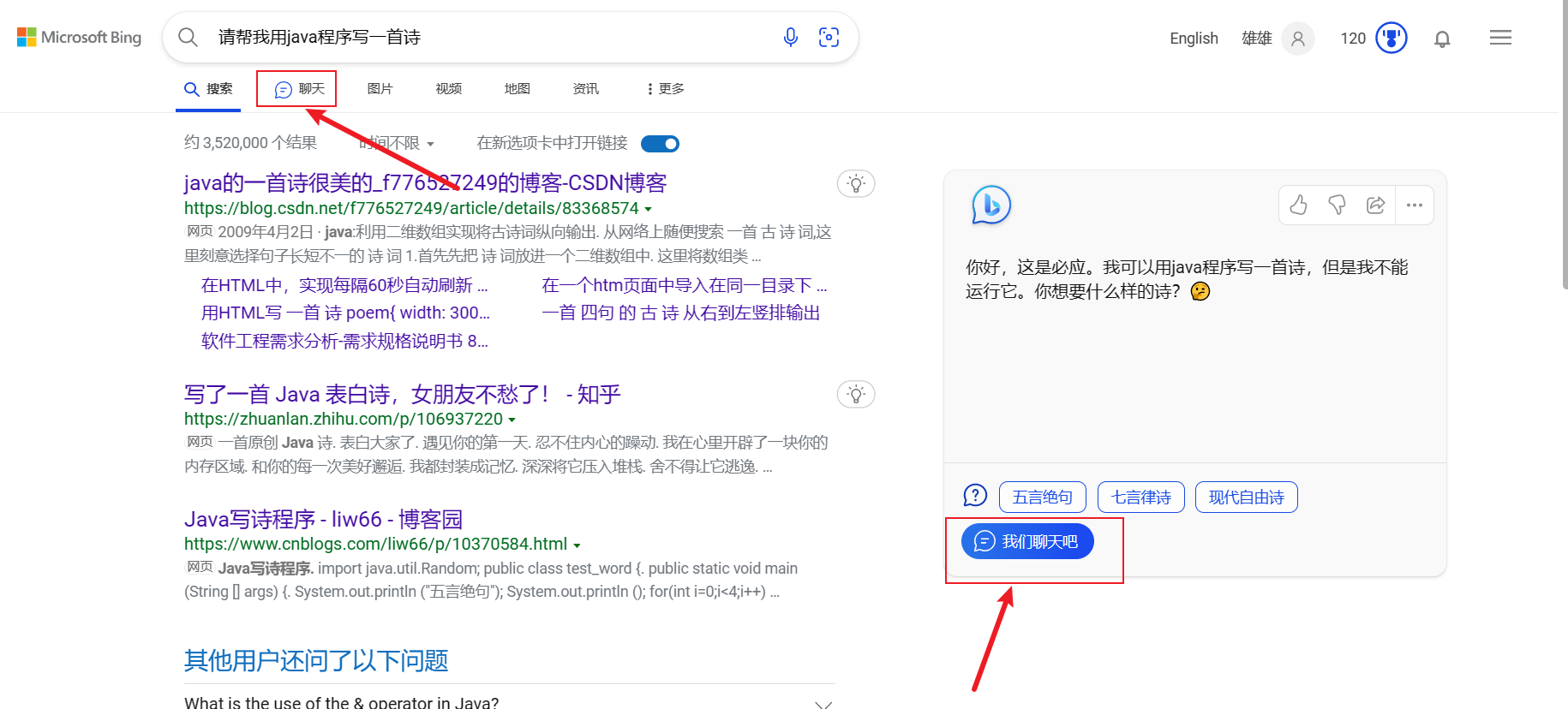Switch language to English
This screenshot has width=1568, height=709.
tap(1194, 39)
